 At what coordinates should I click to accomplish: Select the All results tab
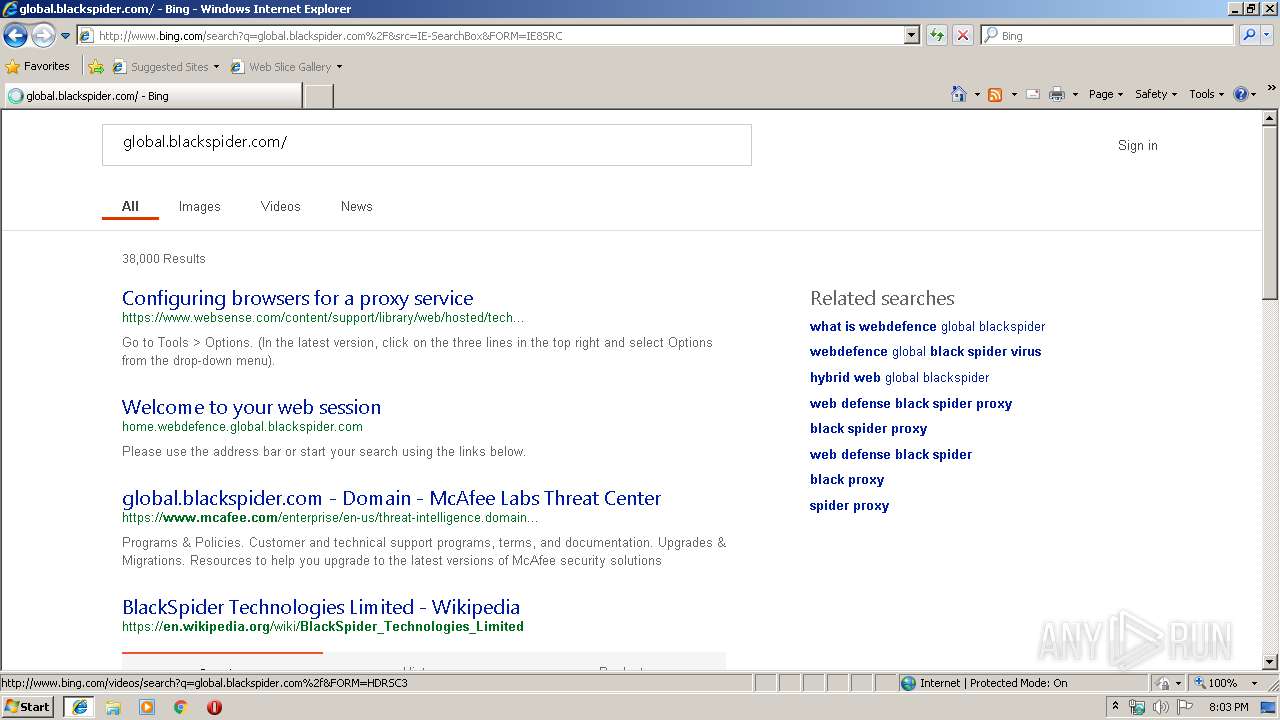pos(130,206)
